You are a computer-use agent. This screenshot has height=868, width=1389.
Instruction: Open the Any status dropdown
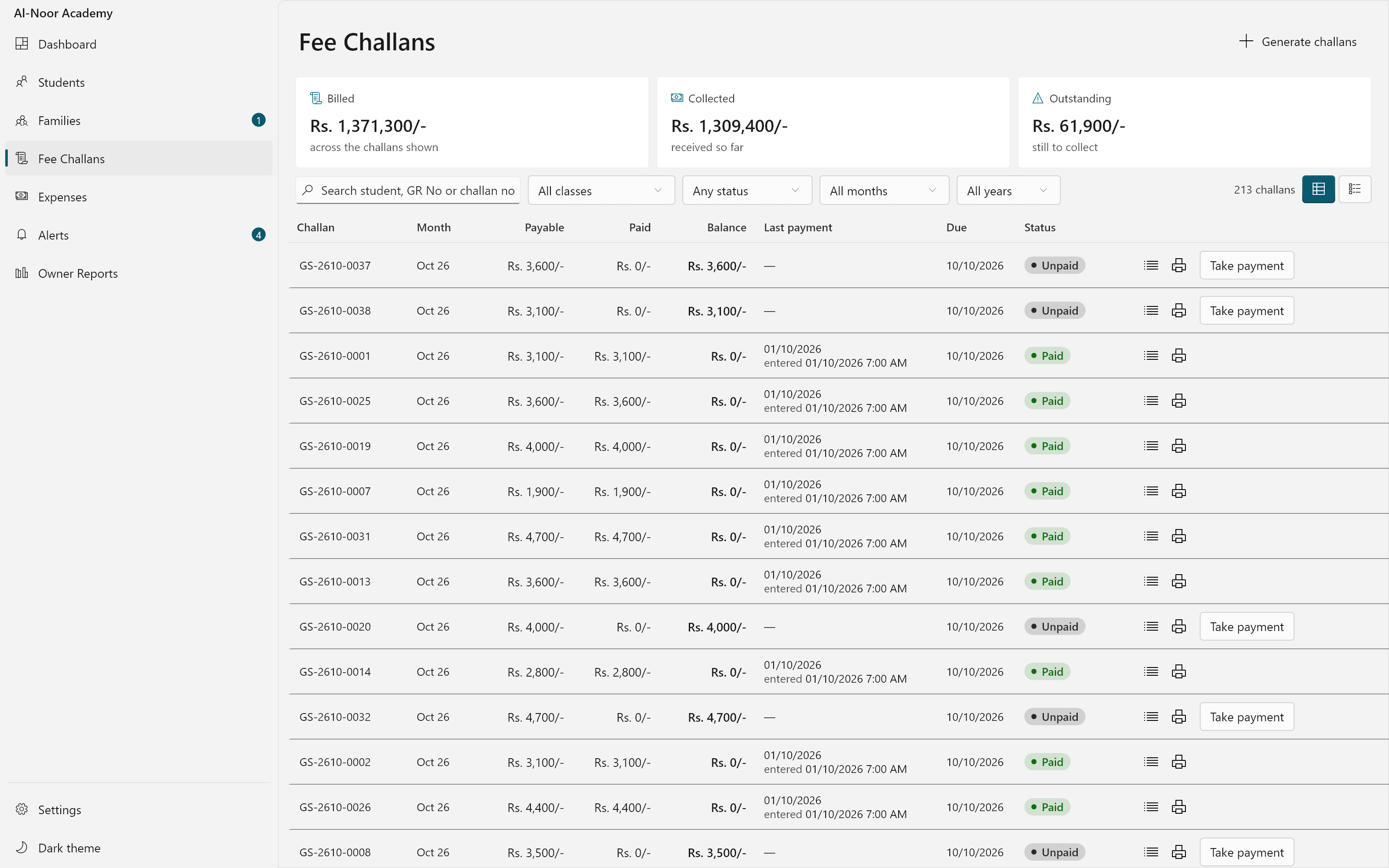(747, 191)
